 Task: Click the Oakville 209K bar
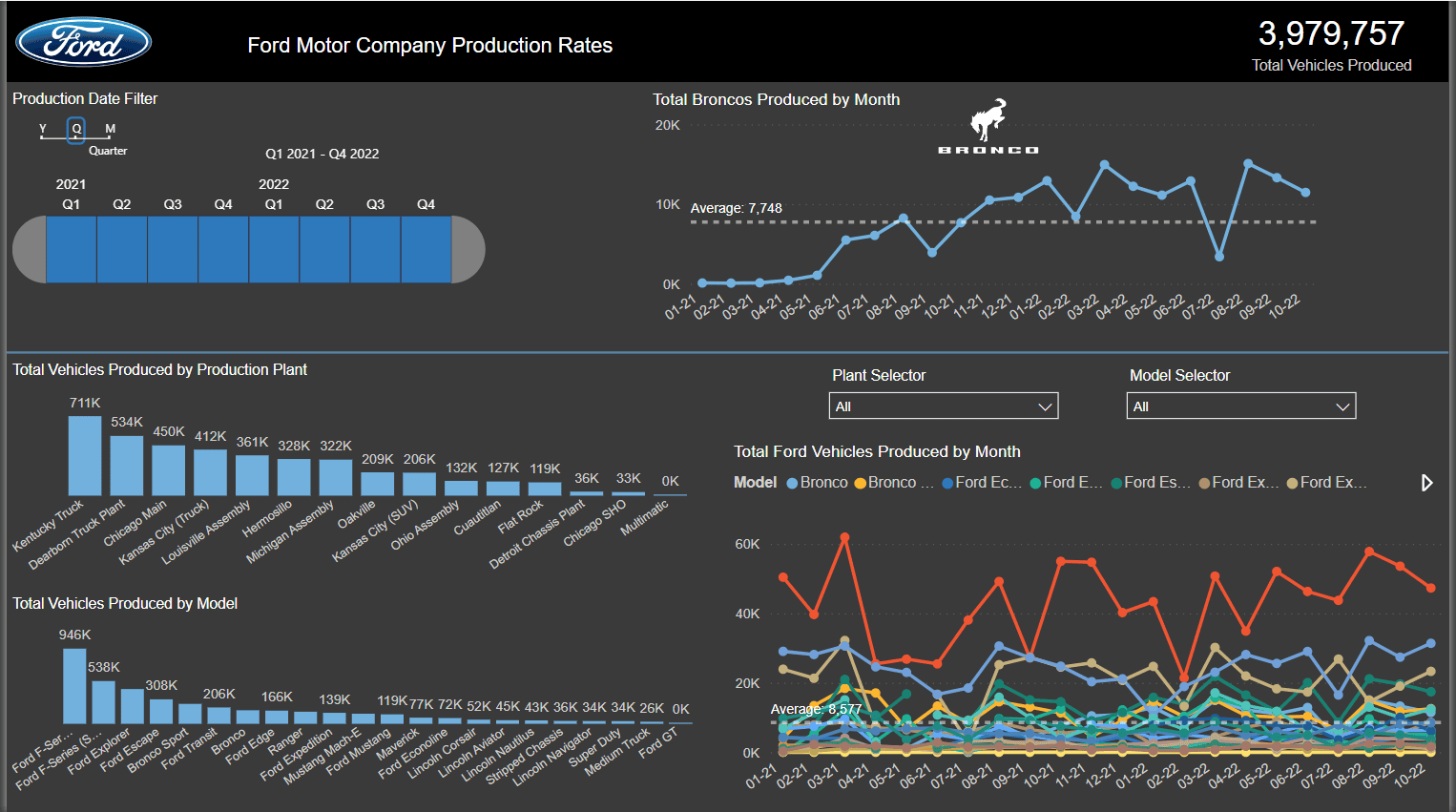pos(378,484)
